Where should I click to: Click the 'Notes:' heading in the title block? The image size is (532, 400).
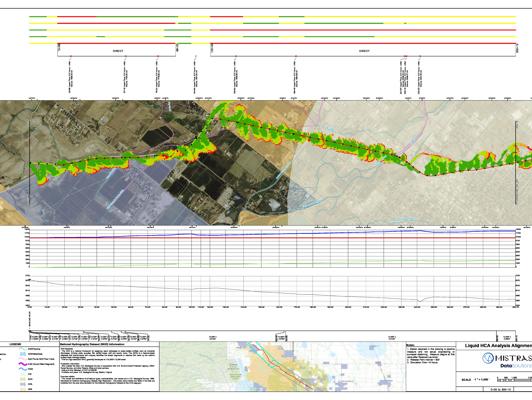click(410, 345)
